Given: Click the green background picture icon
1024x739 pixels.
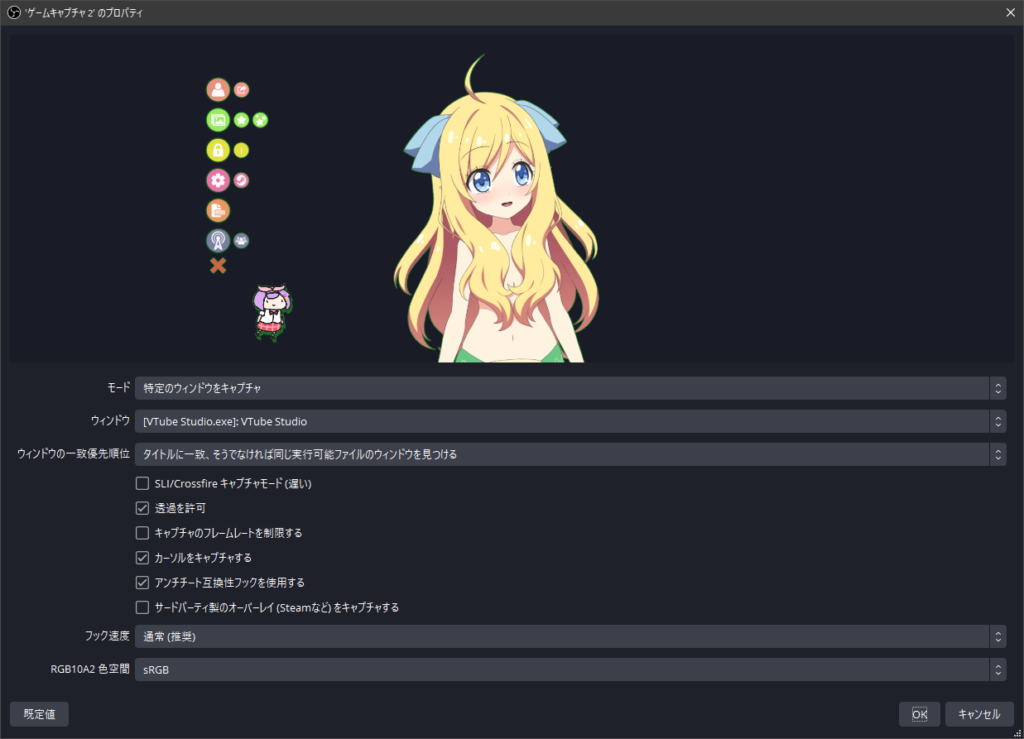Looking at the screenshot, I should [218, 120].
